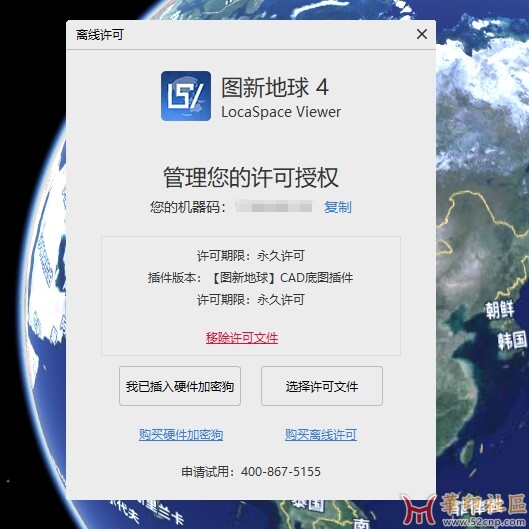The width and height of the screenshot is (529, 529).
Task: Click the LocaSpace Viewer LSV logo icon
Action: (x=186, y=96)
